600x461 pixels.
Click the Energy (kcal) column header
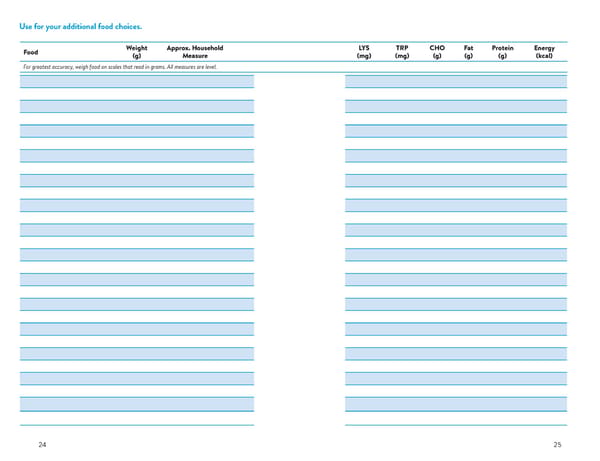[544, 52]
